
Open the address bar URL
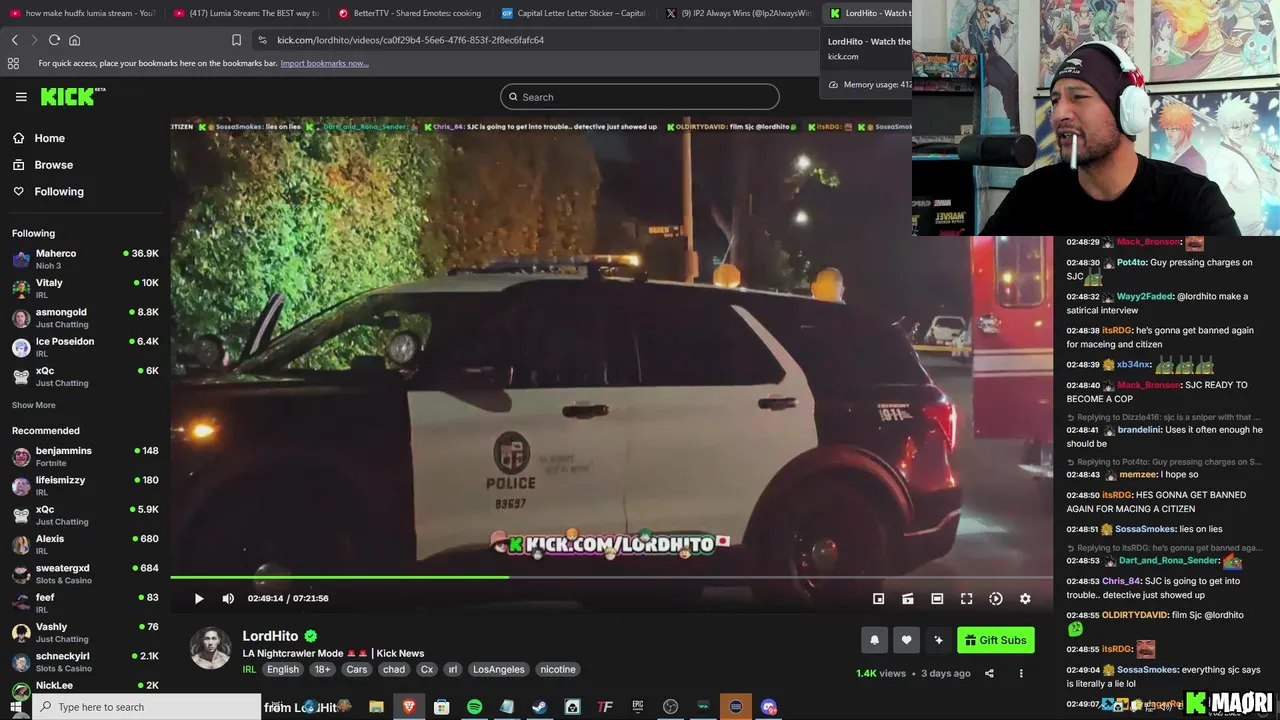click(x=410, y=40)
